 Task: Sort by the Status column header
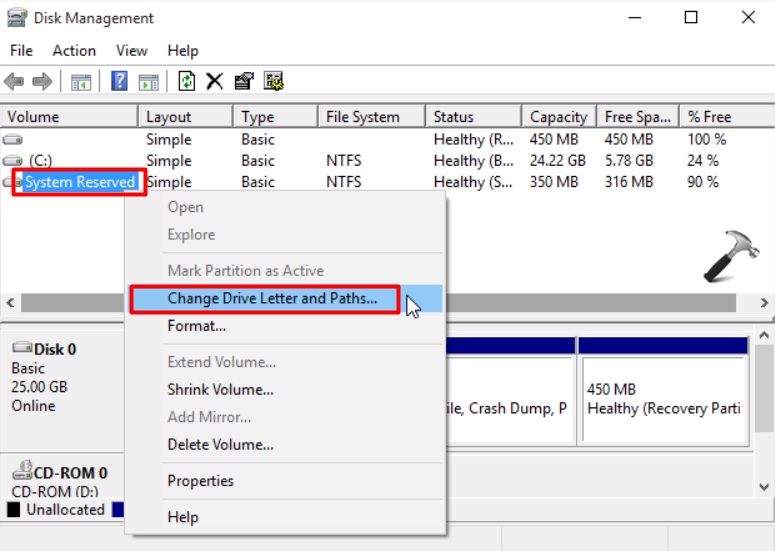[x=474, y=117]
